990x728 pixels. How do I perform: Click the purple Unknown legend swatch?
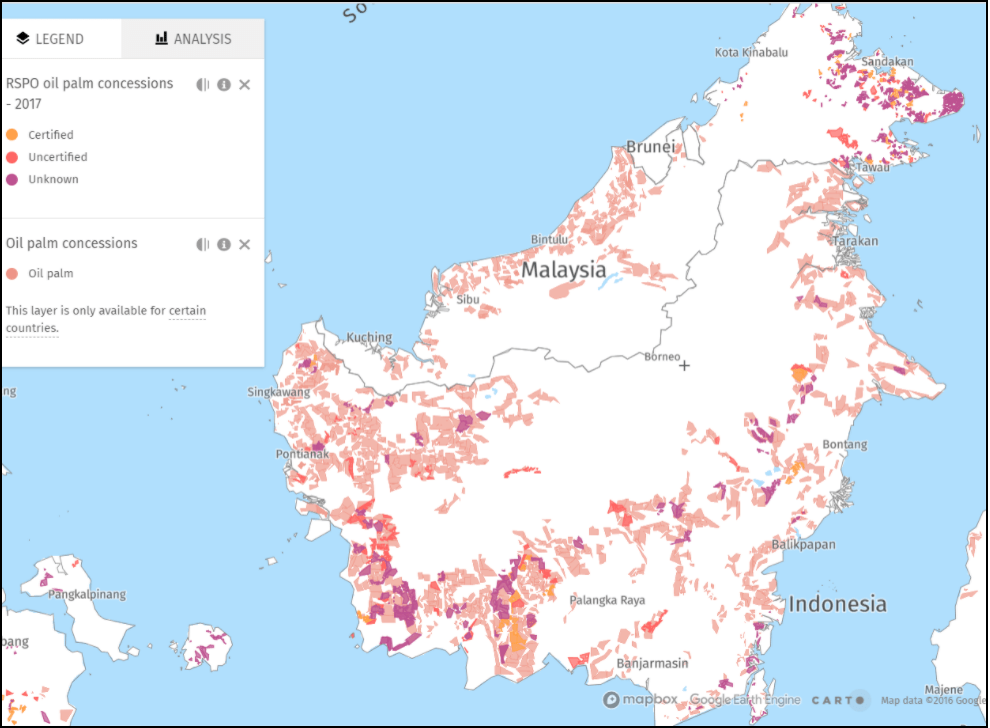[x=12, y=180]
